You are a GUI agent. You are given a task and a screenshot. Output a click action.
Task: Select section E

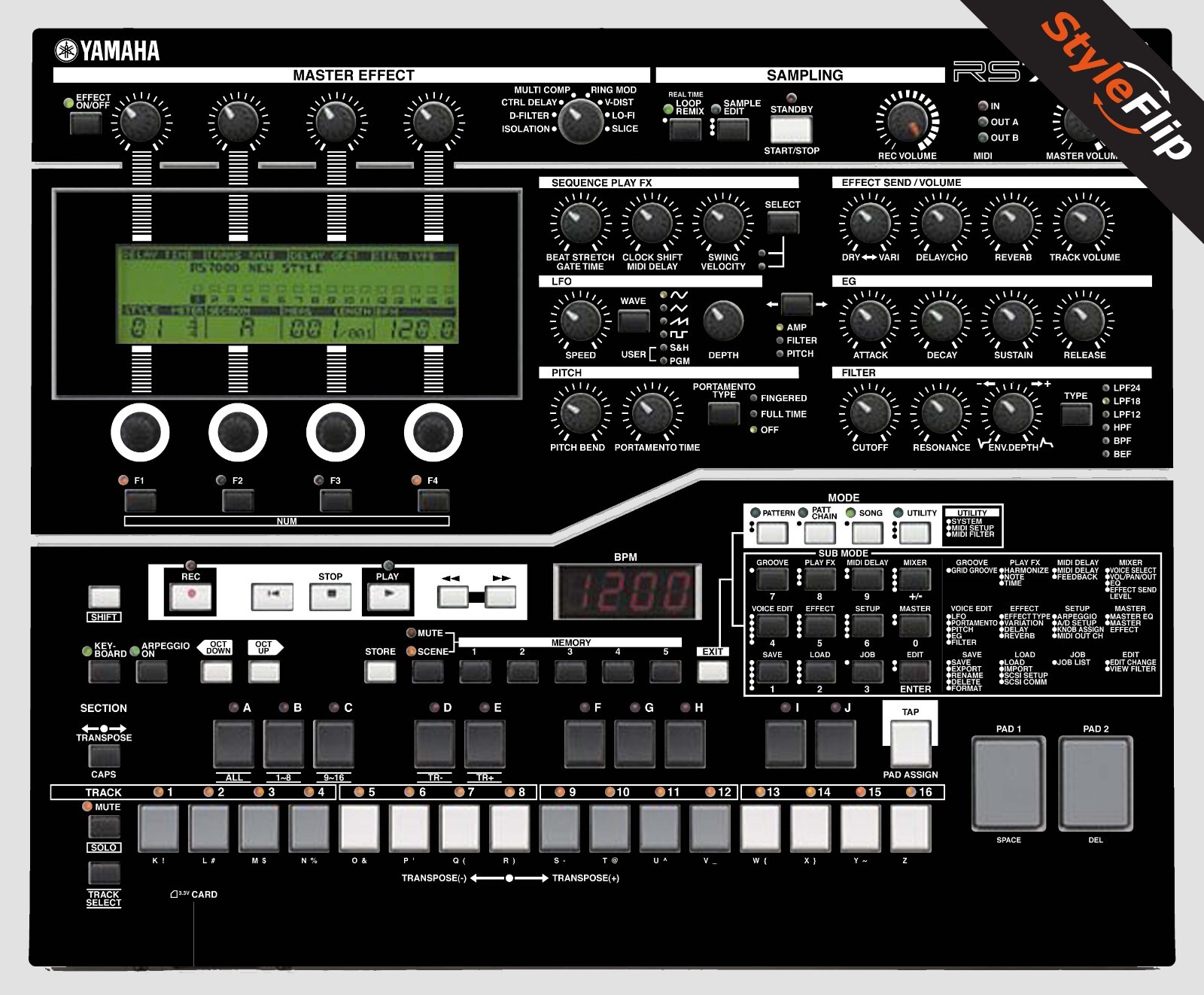click(485, 744)
